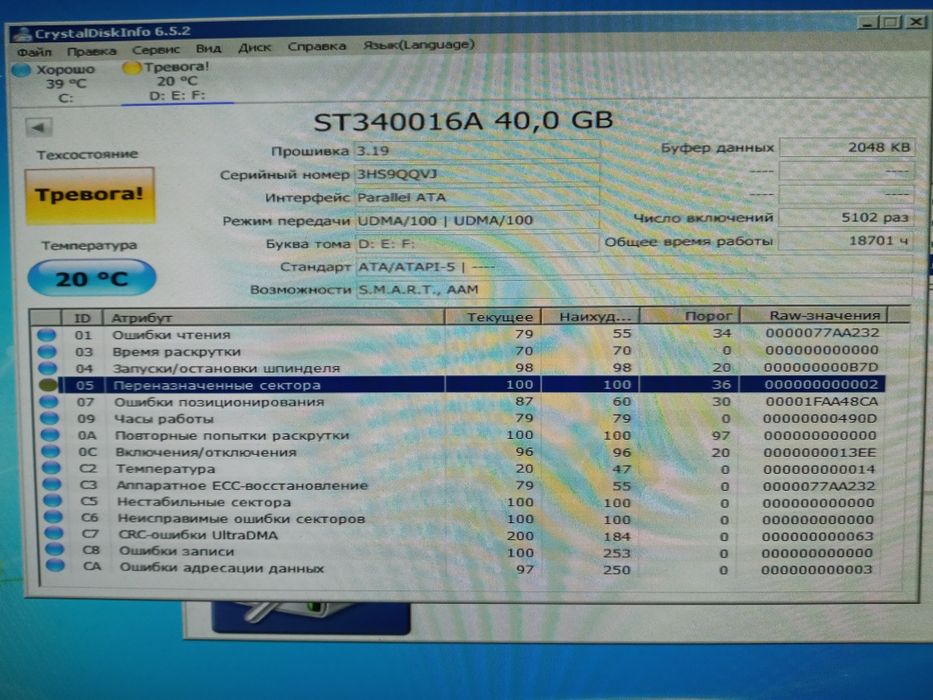Open the Диск menu
Screen dimensions: 933x700
[x=254, y=47]
